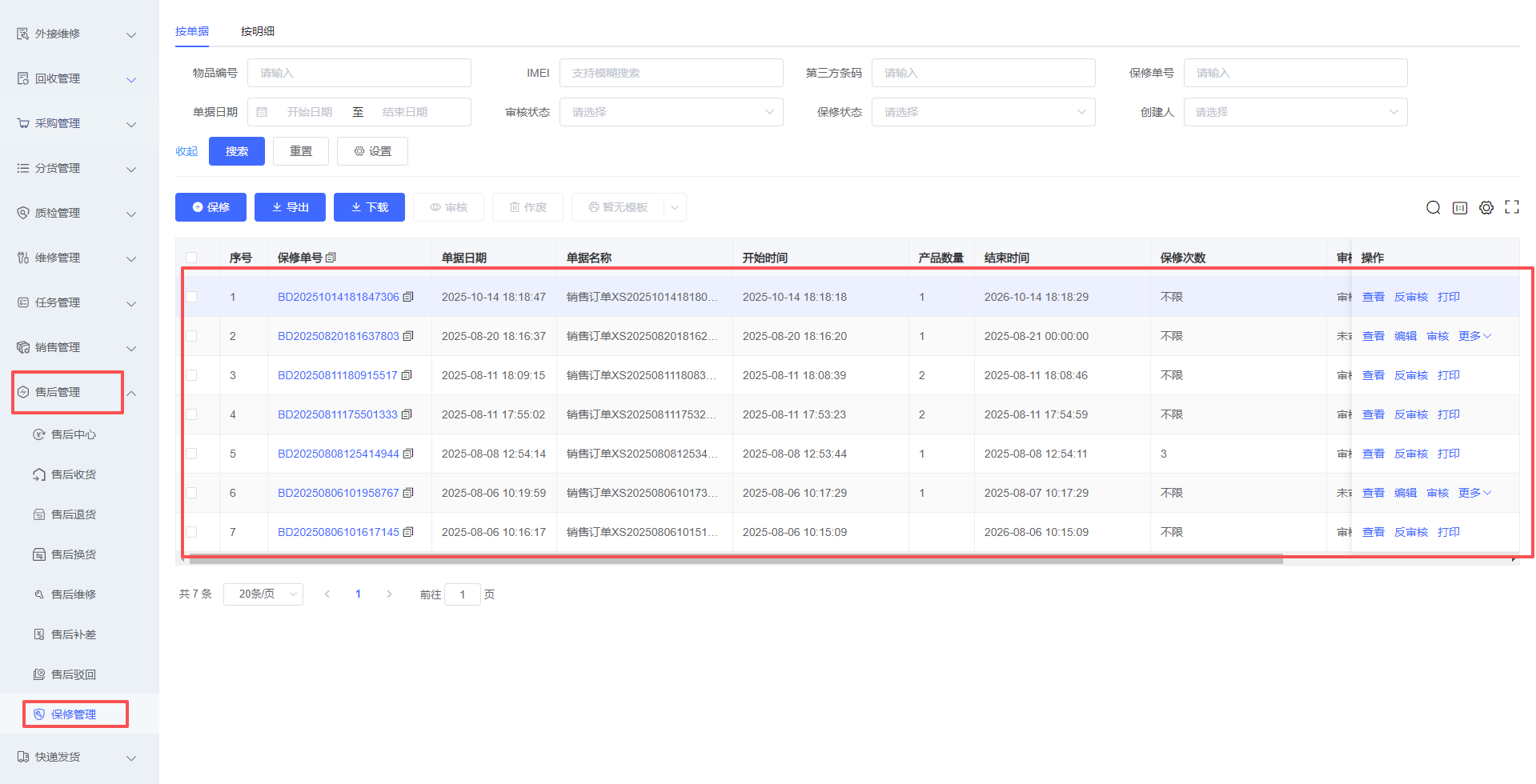Expand 更多 menu in row 2

pos(1474,336)
